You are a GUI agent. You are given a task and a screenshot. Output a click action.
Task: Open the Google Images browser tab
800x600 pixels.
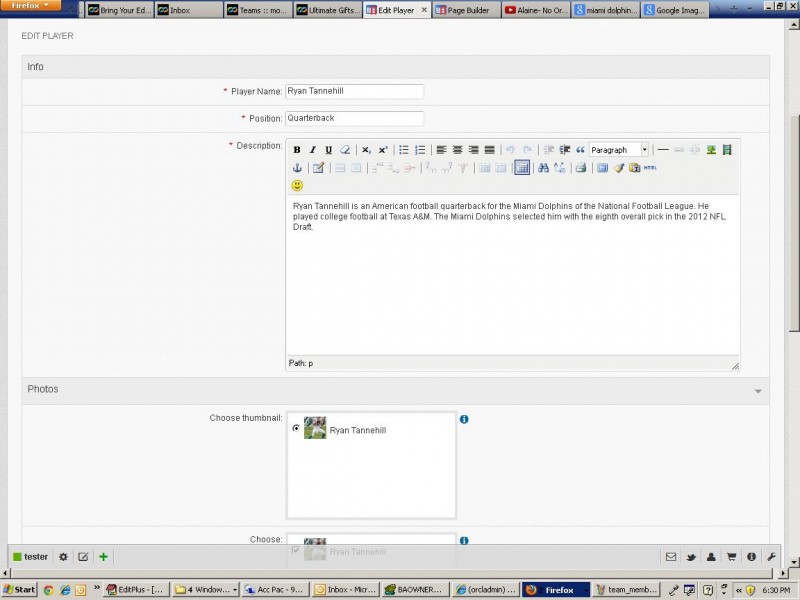(x=674, y=10)
